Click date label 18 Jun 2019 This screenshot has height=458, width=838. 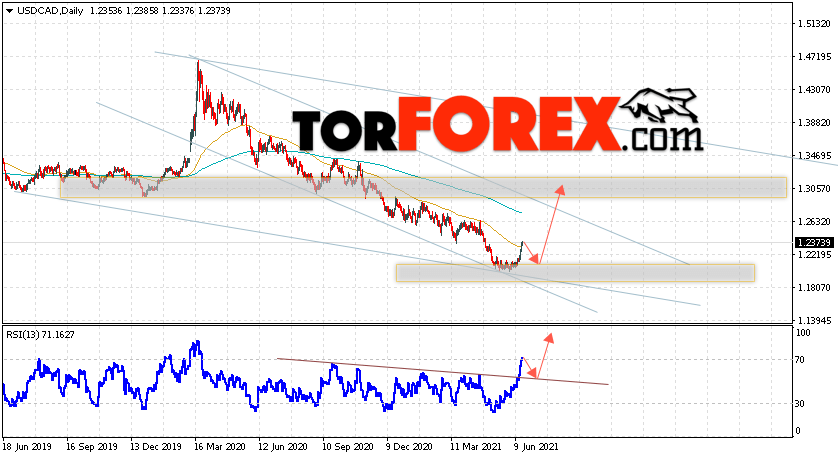25,447
